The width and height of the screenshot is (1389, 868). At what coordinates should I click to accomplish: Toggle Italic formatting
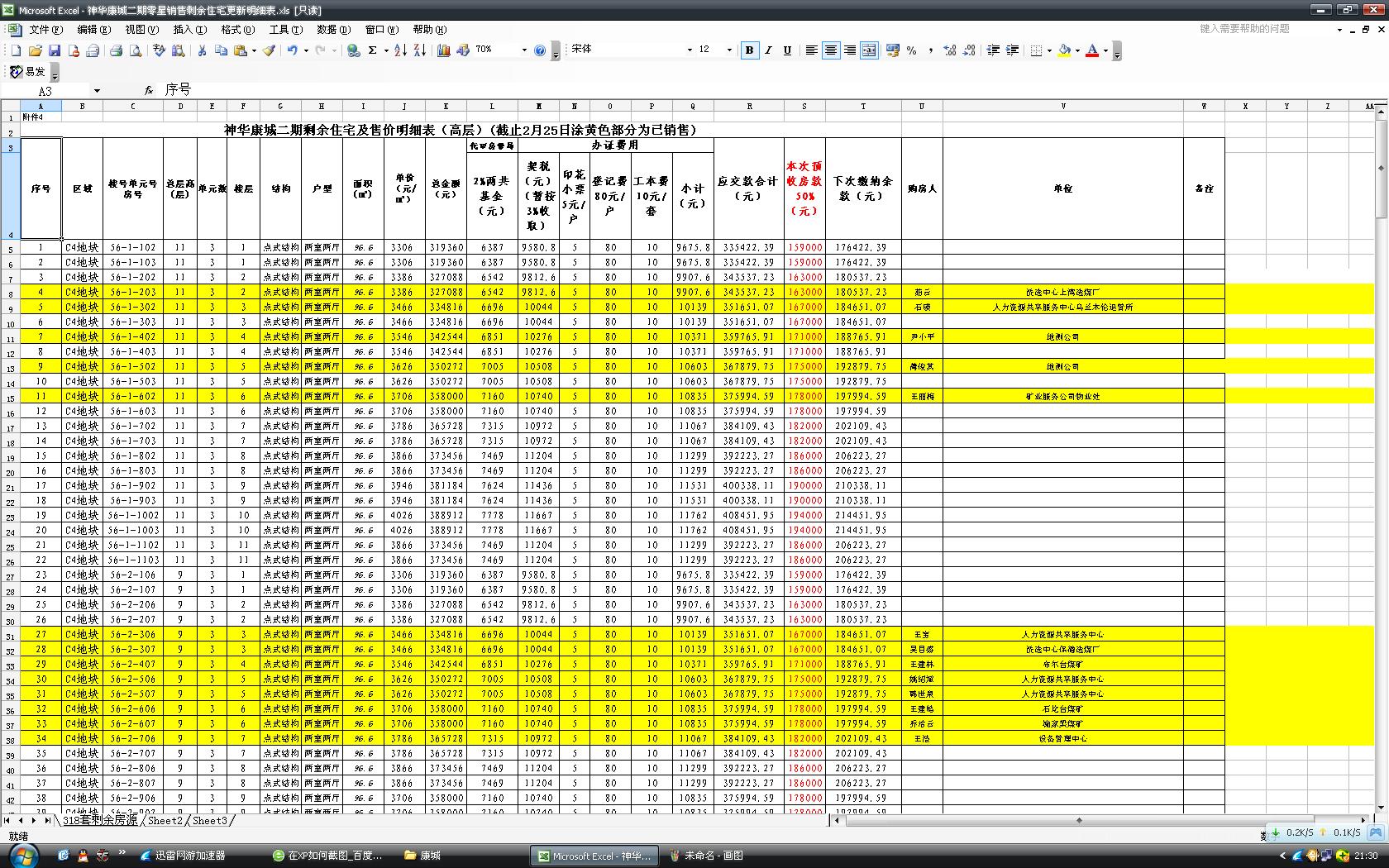[x=768, y=50]
